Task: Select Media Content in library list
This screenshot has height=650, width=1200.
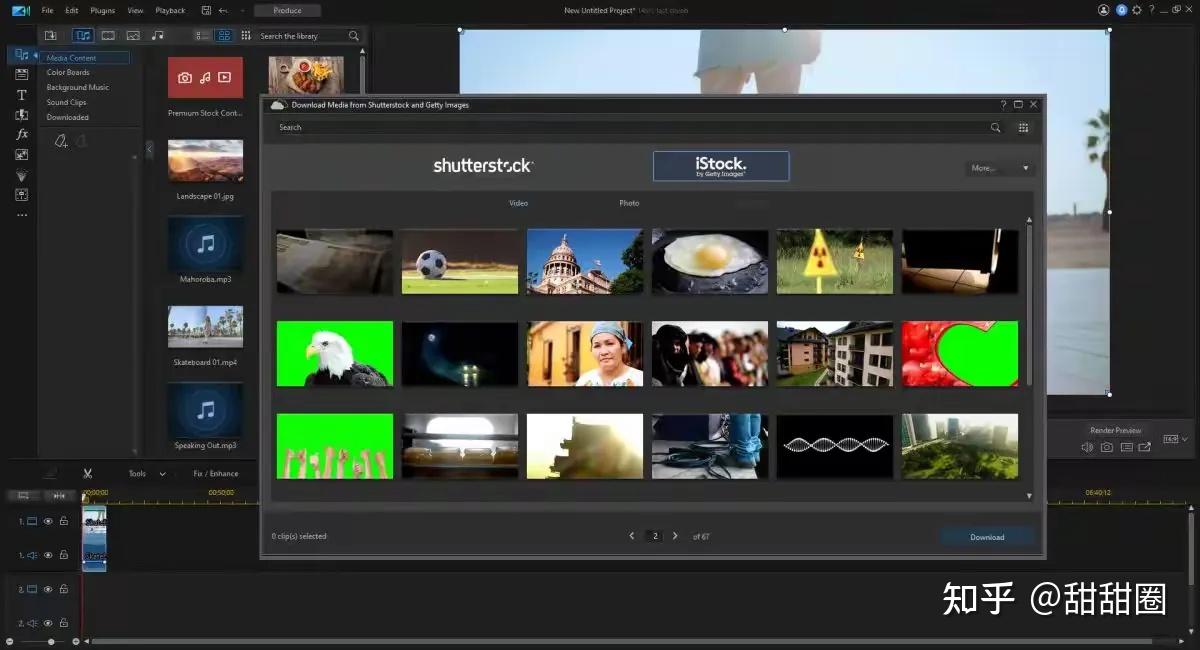Action: click(86, 58)
